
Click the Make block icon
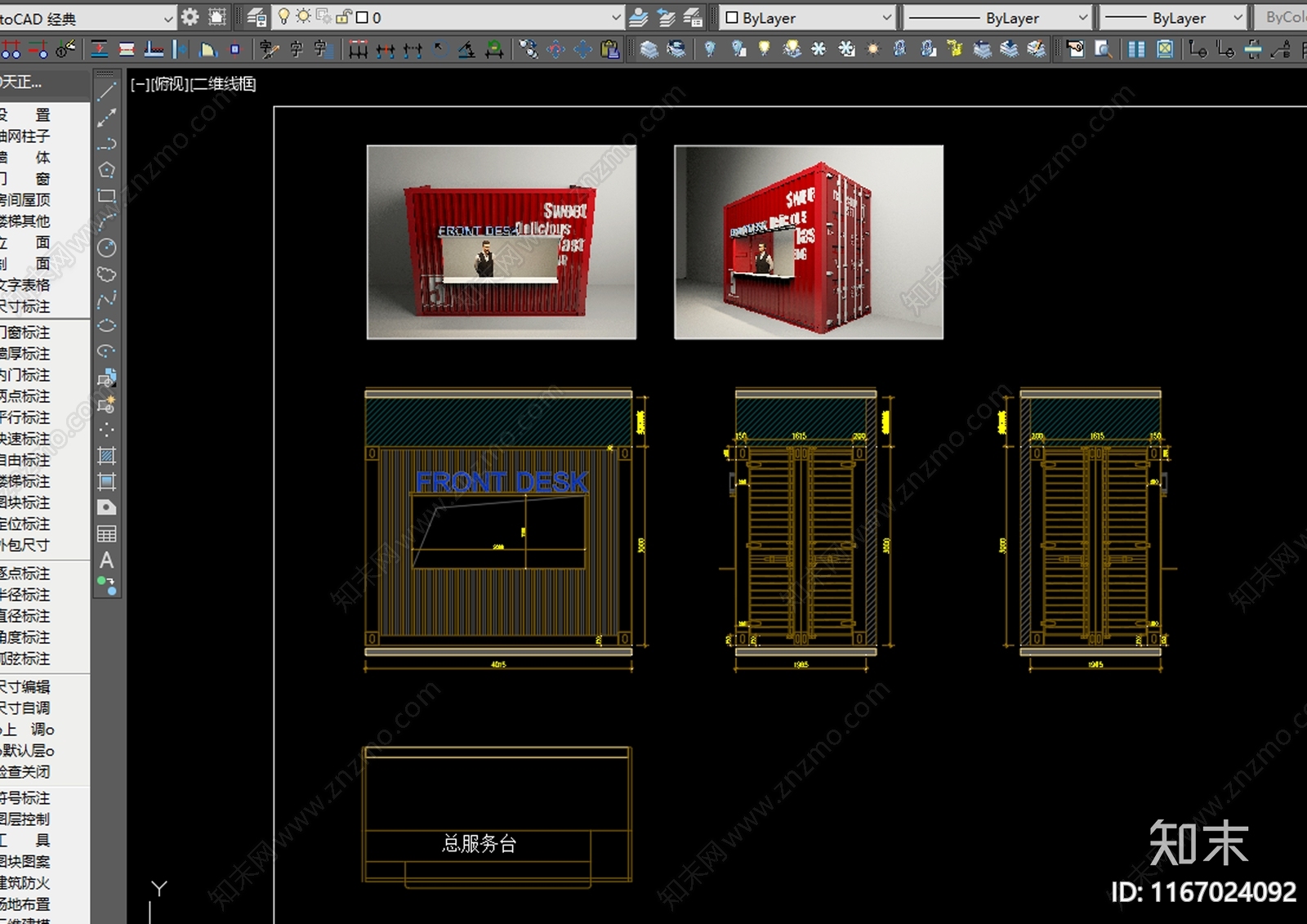click(106, 404)
